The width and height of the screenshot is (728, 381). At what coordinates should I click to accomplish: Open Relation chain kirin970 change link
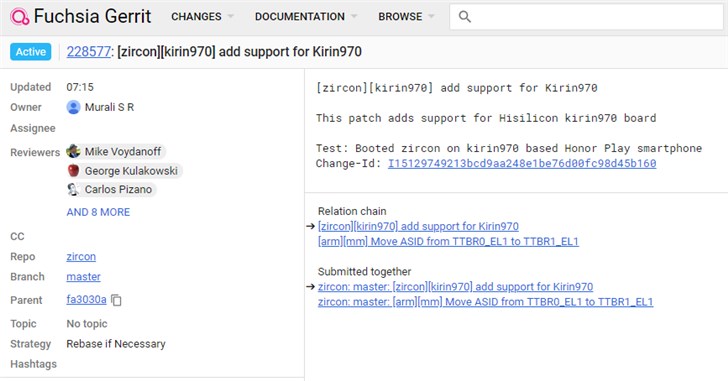click(418, 226)
